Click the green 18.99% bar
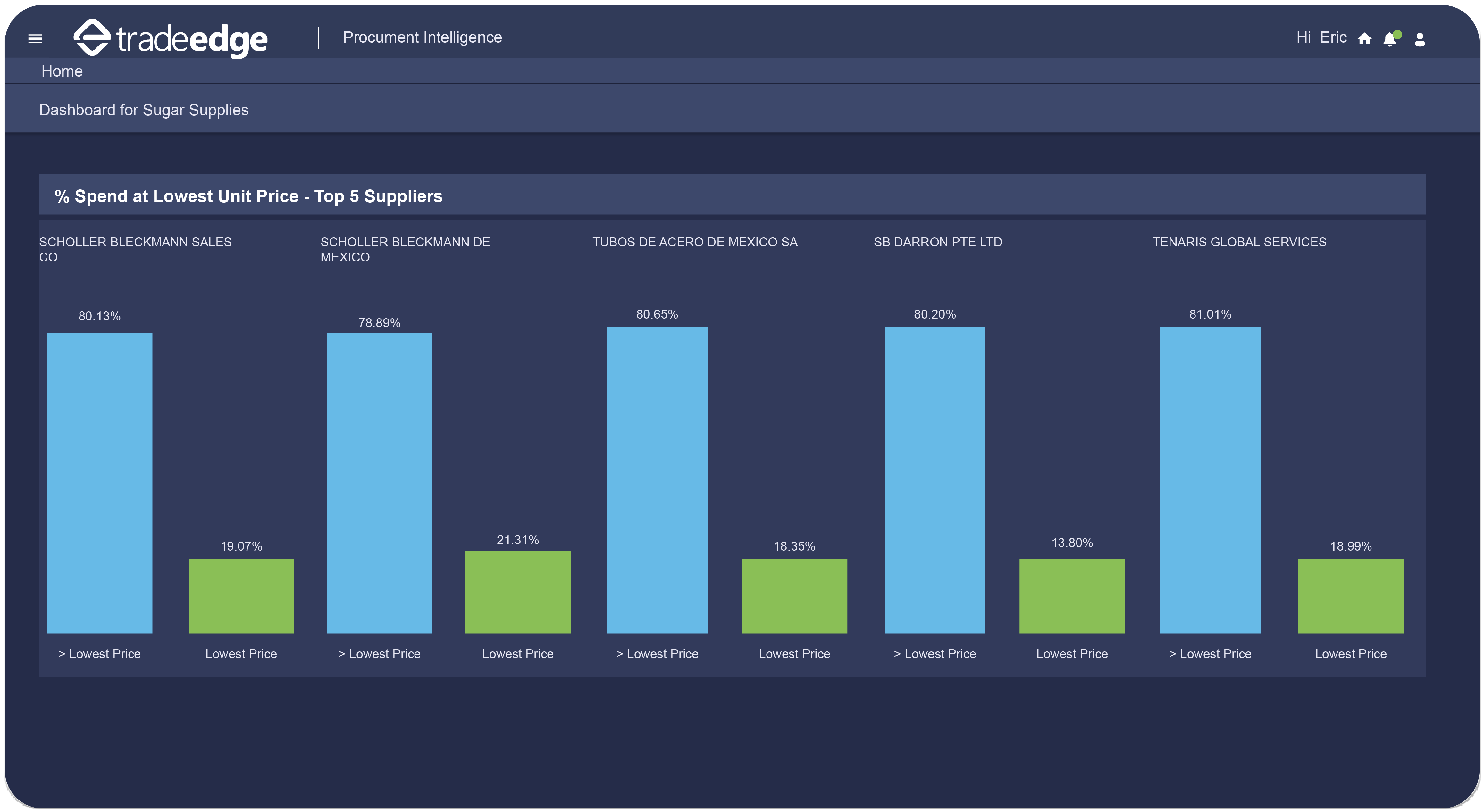Viewport: 1484px width, 812px height. click(x=1350, y=595)
